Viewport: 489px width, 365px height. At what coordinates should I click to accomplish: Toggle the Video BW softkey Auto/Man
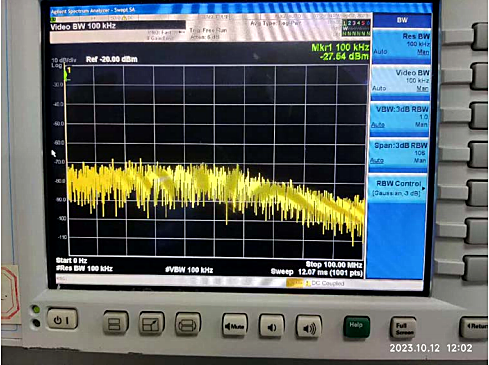pos(400,82)
